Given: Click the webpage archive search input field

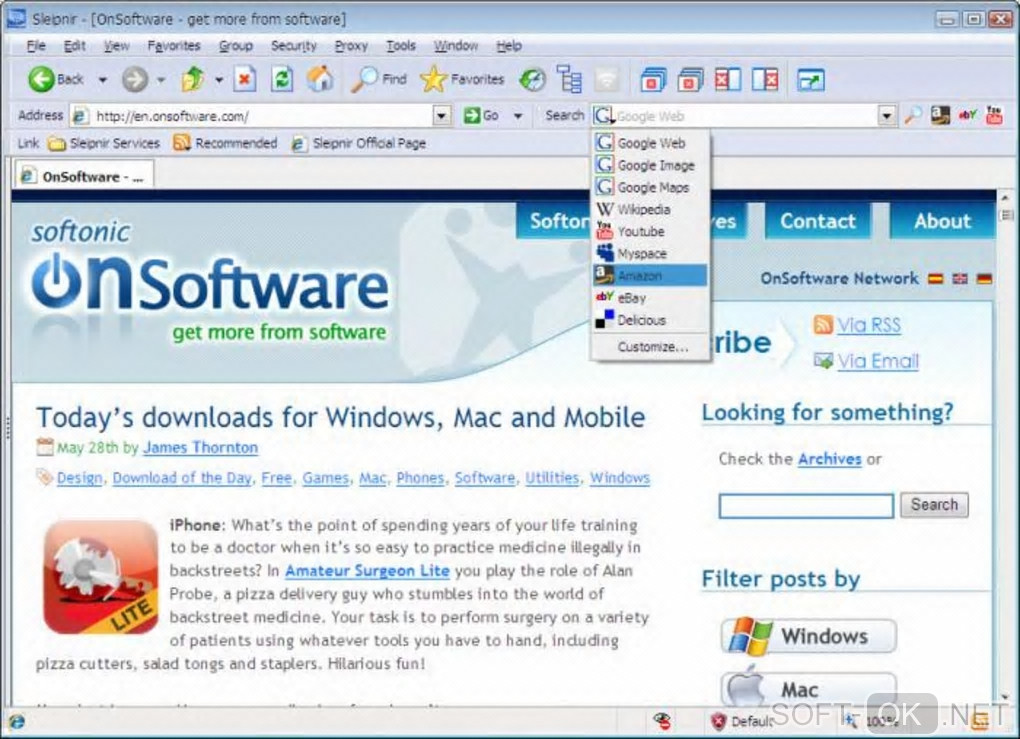Looking at the screenshot, I should (x=806, y=505).
